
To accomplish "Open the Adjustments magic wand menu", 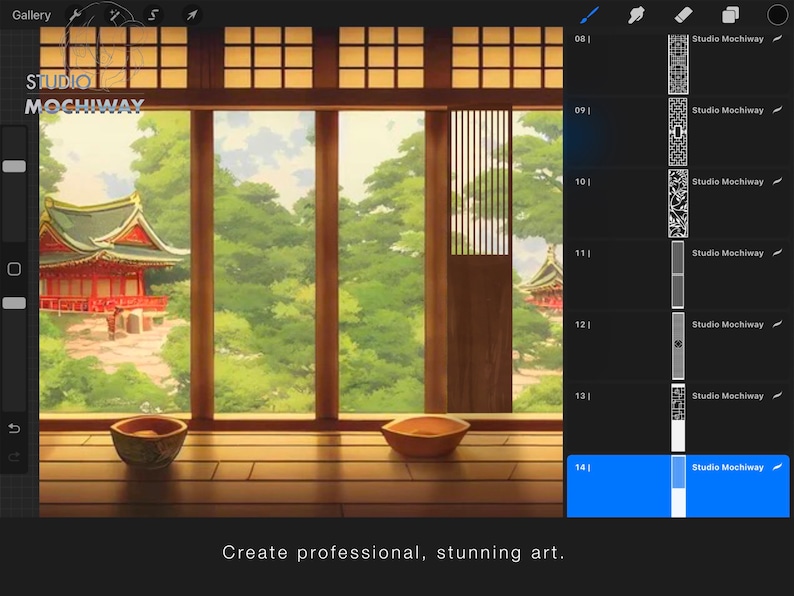I will point(114,15).
